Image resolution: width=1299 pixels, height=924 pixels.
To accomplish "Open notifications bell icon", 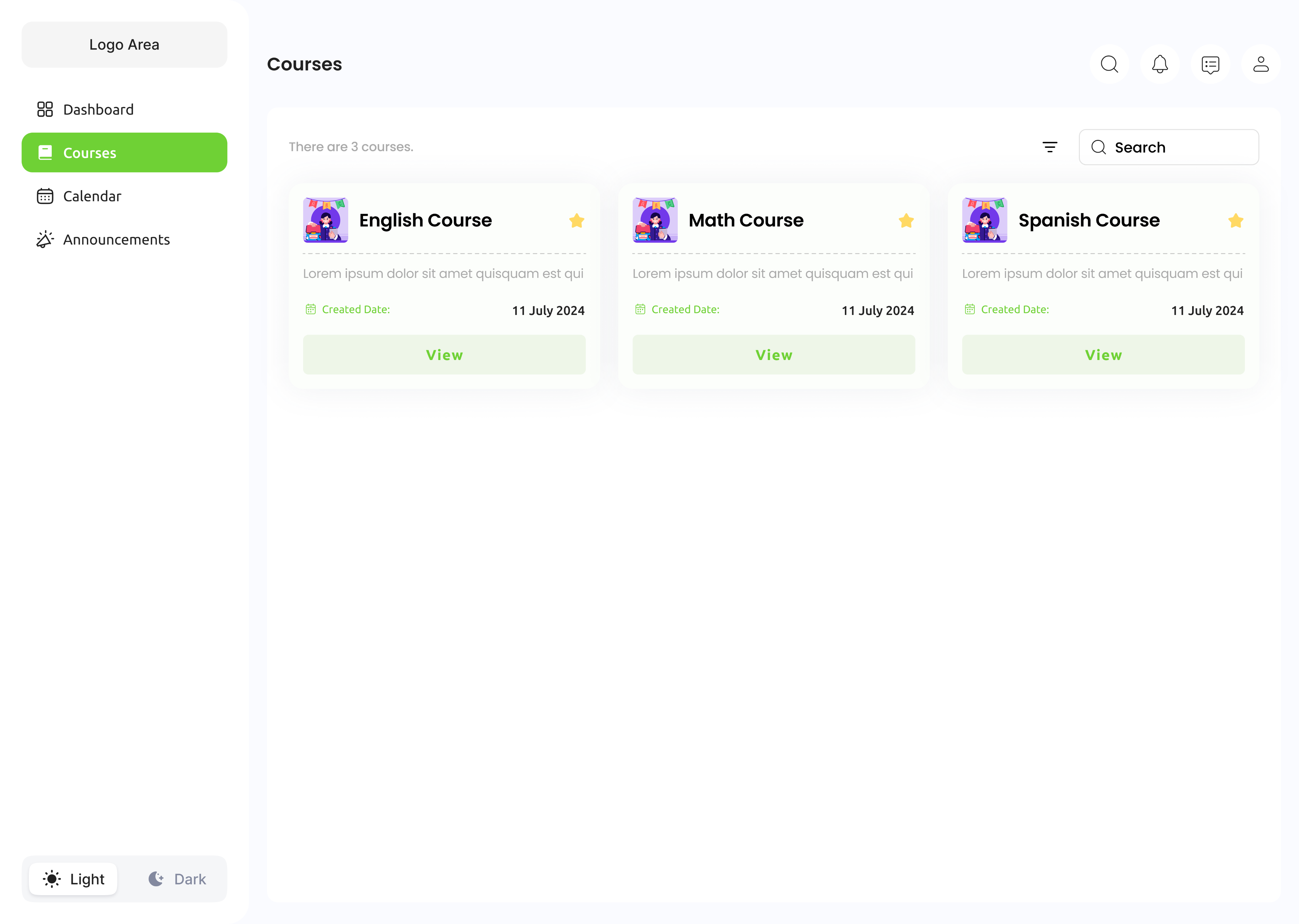I will pos(1160,64).
